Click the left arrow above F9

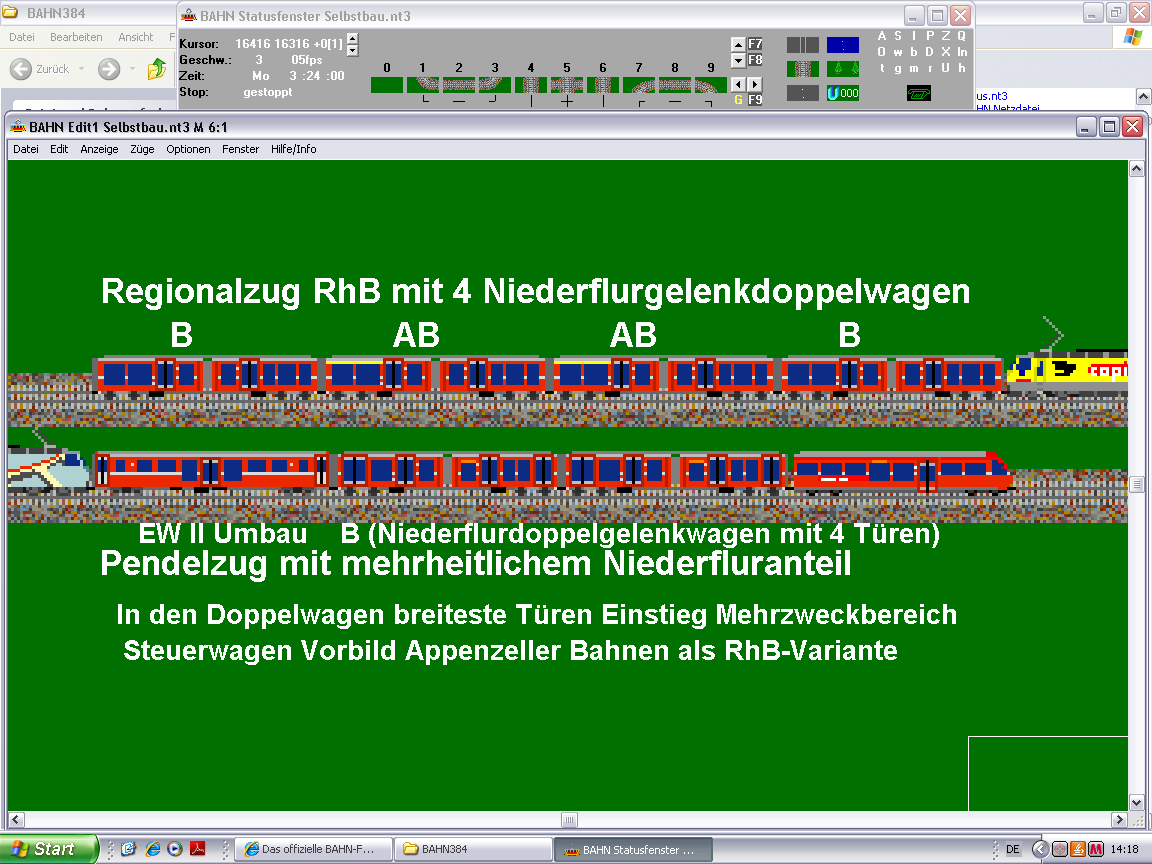[x=738, y=84]
